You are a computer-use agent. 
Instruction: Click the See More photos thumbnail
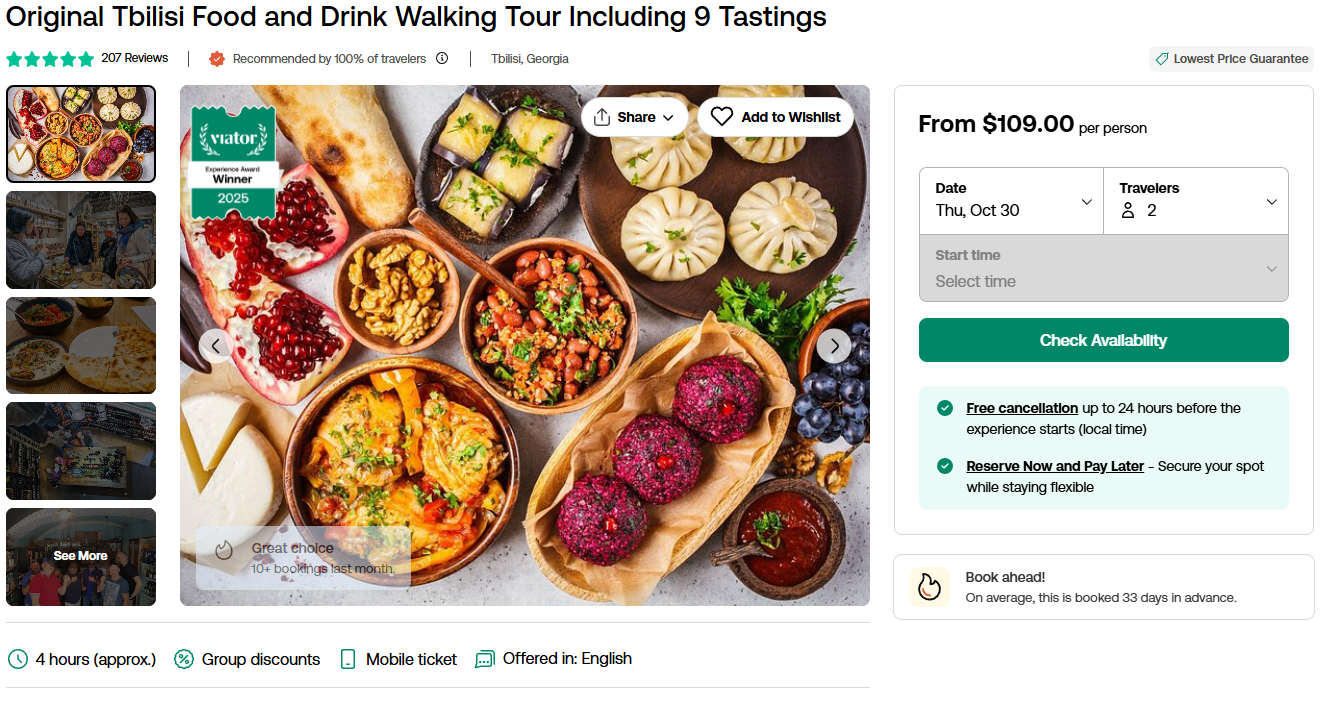tap(81, 556)
